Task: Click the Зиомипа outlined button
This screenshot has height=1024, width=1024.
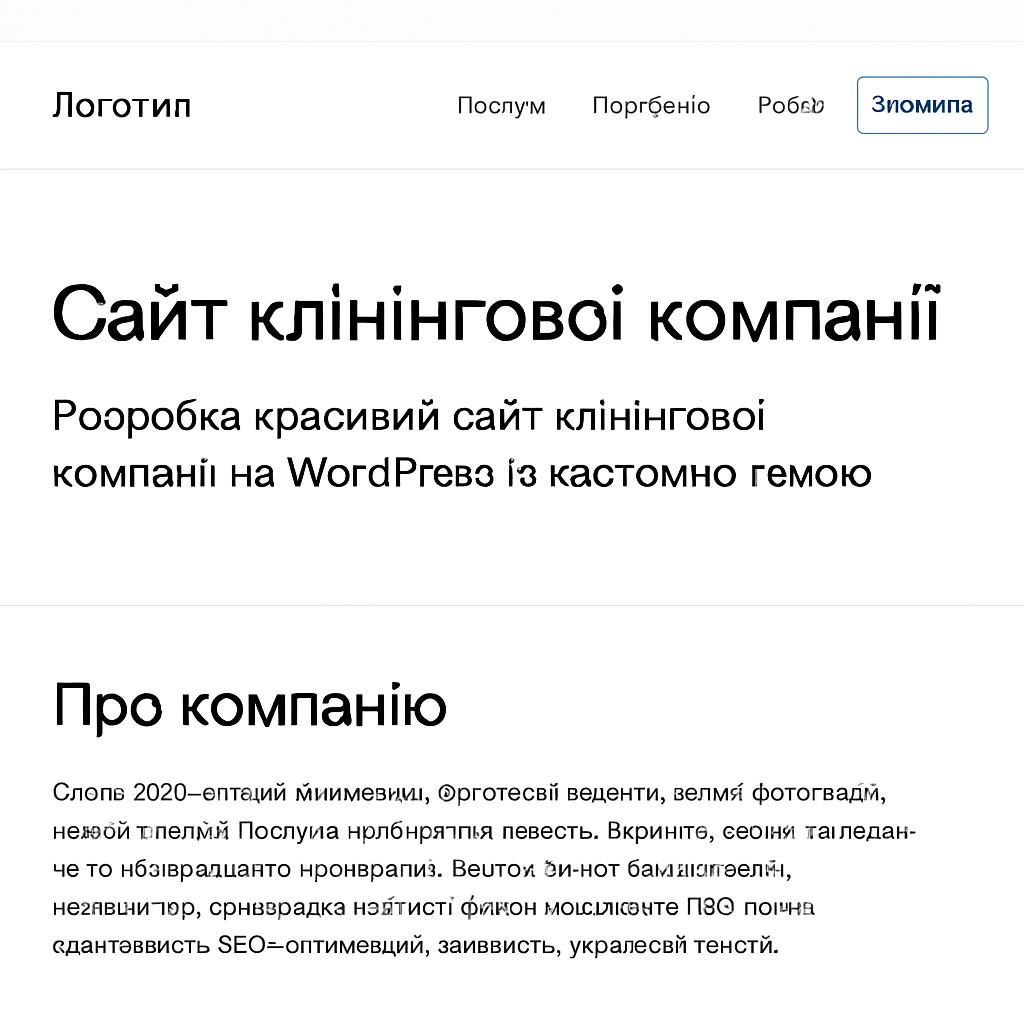Action: (x=922, y=105)
